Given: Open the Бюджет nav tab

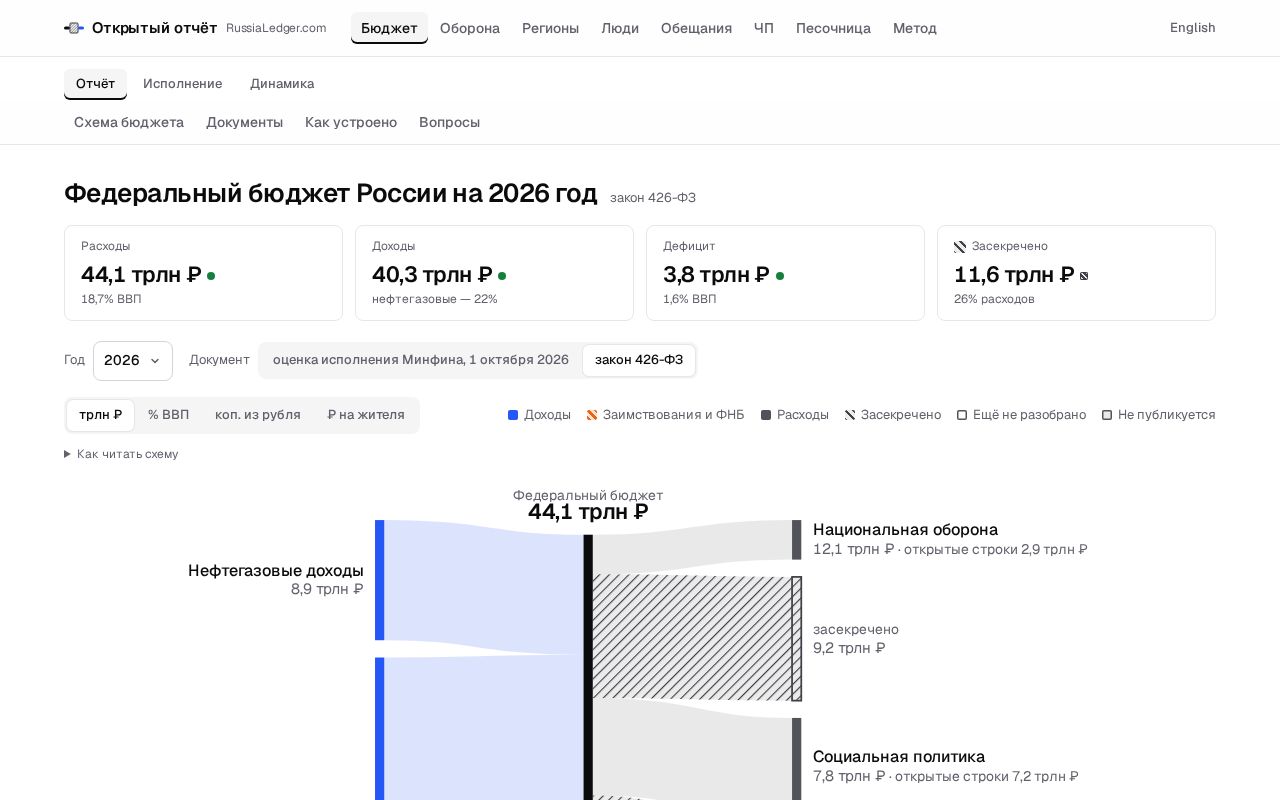Looking at the screenshot, I should pos(389,28).
